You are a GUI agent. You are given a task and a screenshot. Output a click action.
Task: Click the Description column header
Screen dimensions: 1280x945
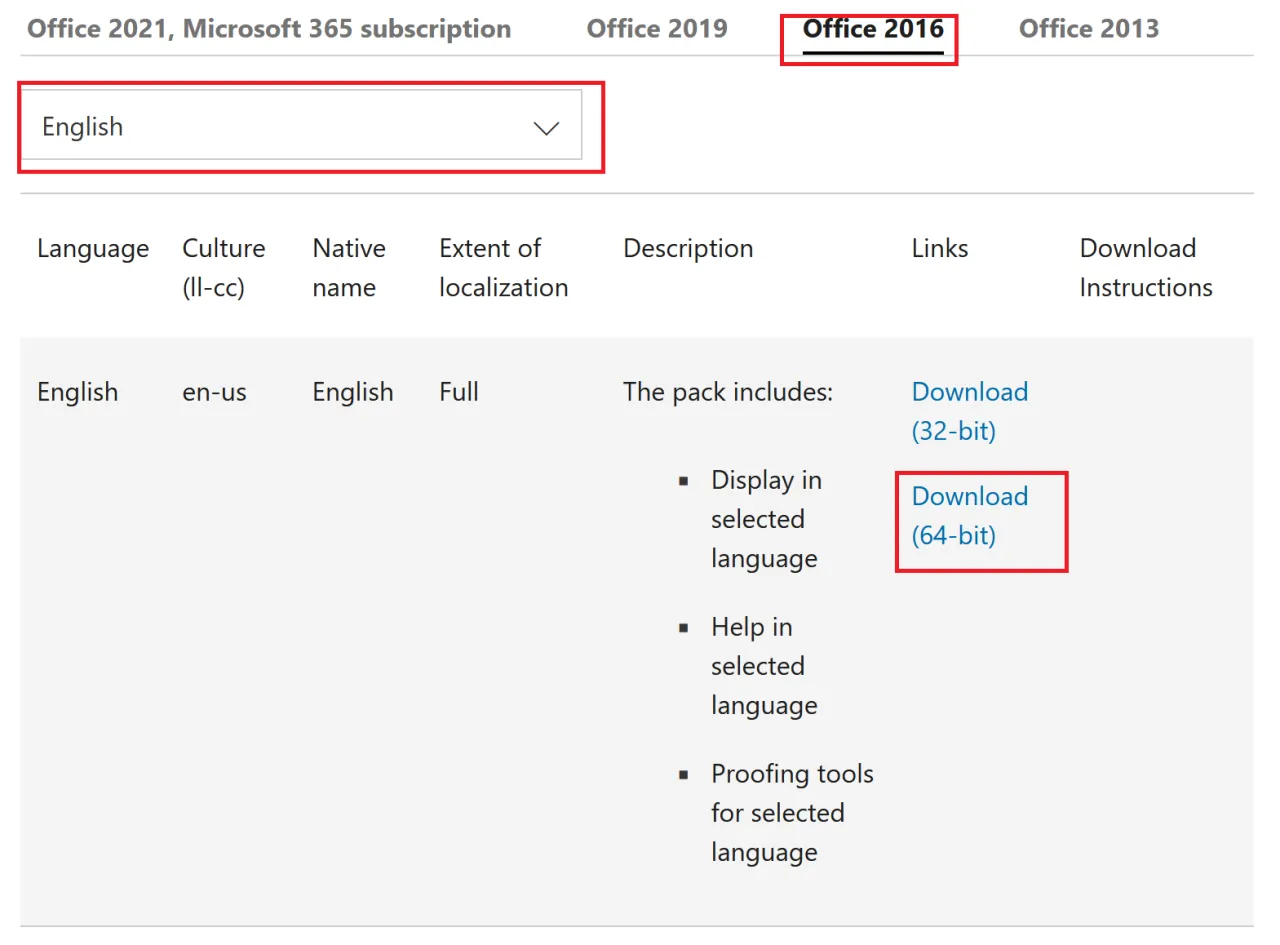click(688, 248)
